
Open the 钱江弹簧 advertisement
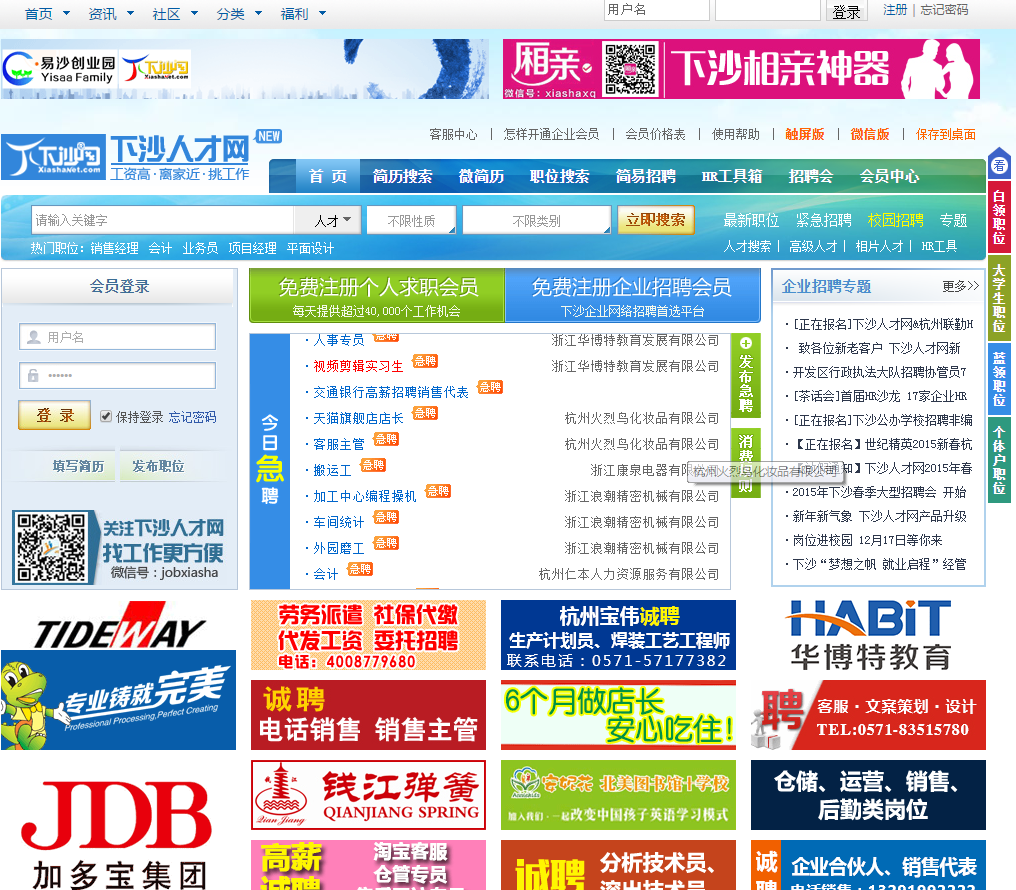click(368, 795)
